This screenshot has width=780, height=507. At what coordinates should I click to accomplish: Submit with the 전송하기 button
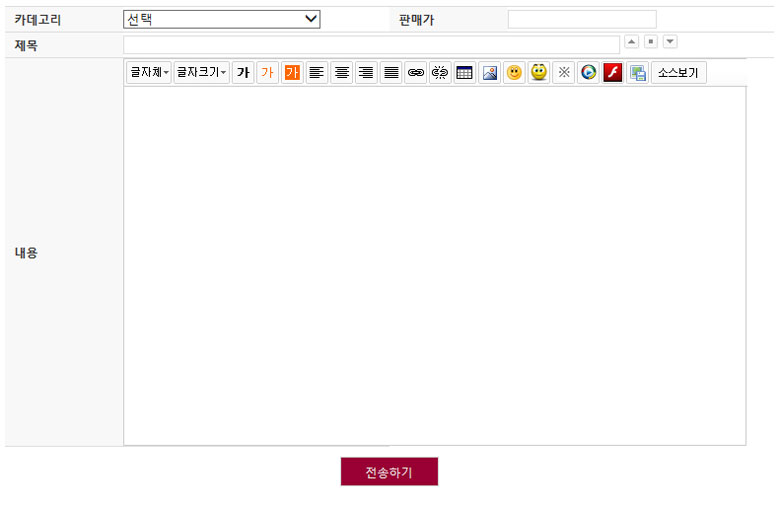pyautogui.click(x=389, y=472)
